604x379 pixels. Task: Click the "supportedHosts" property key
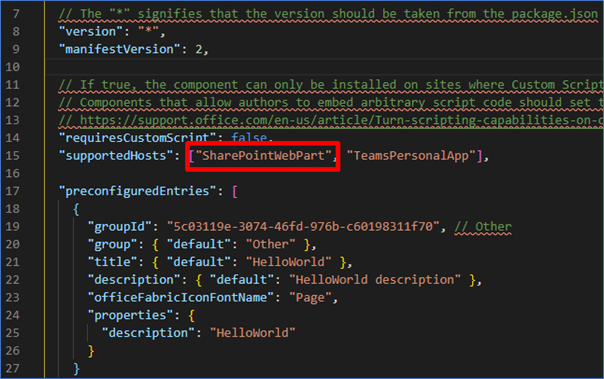coord(116,156)
